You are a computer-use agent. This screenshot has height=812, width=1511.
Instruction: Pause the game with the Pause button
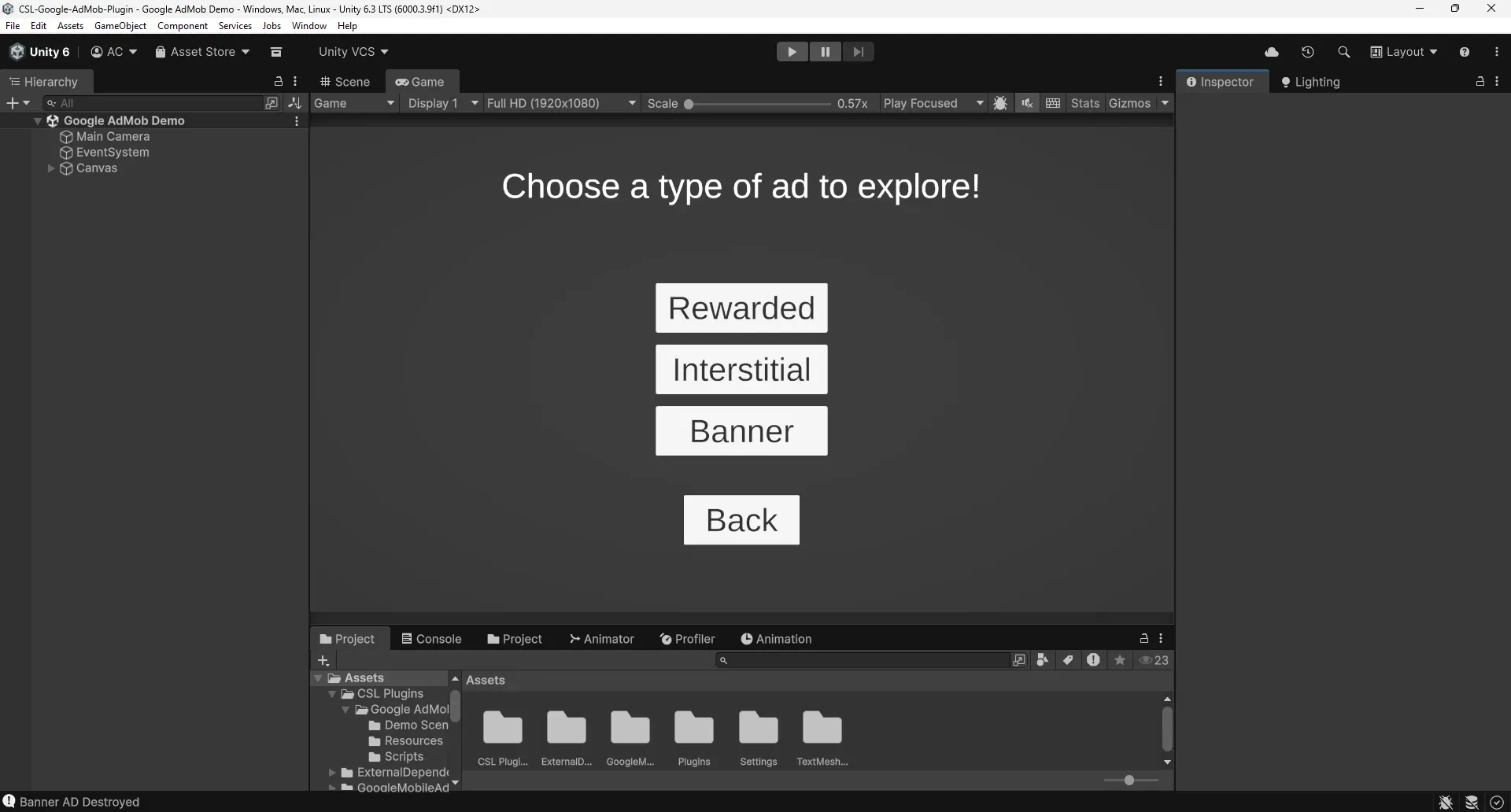825,52
